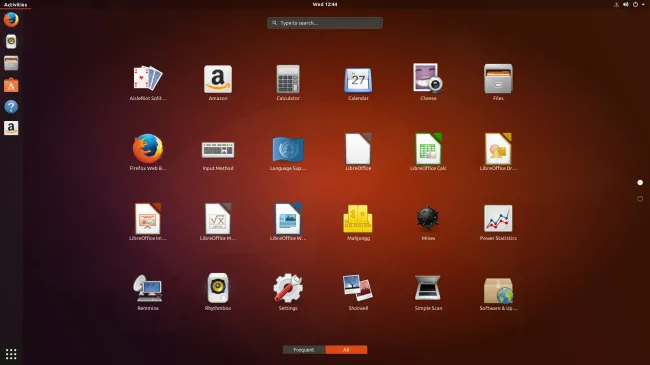Launch Simple Scan
Screen dimensions: 650x365
pos(428,293)
